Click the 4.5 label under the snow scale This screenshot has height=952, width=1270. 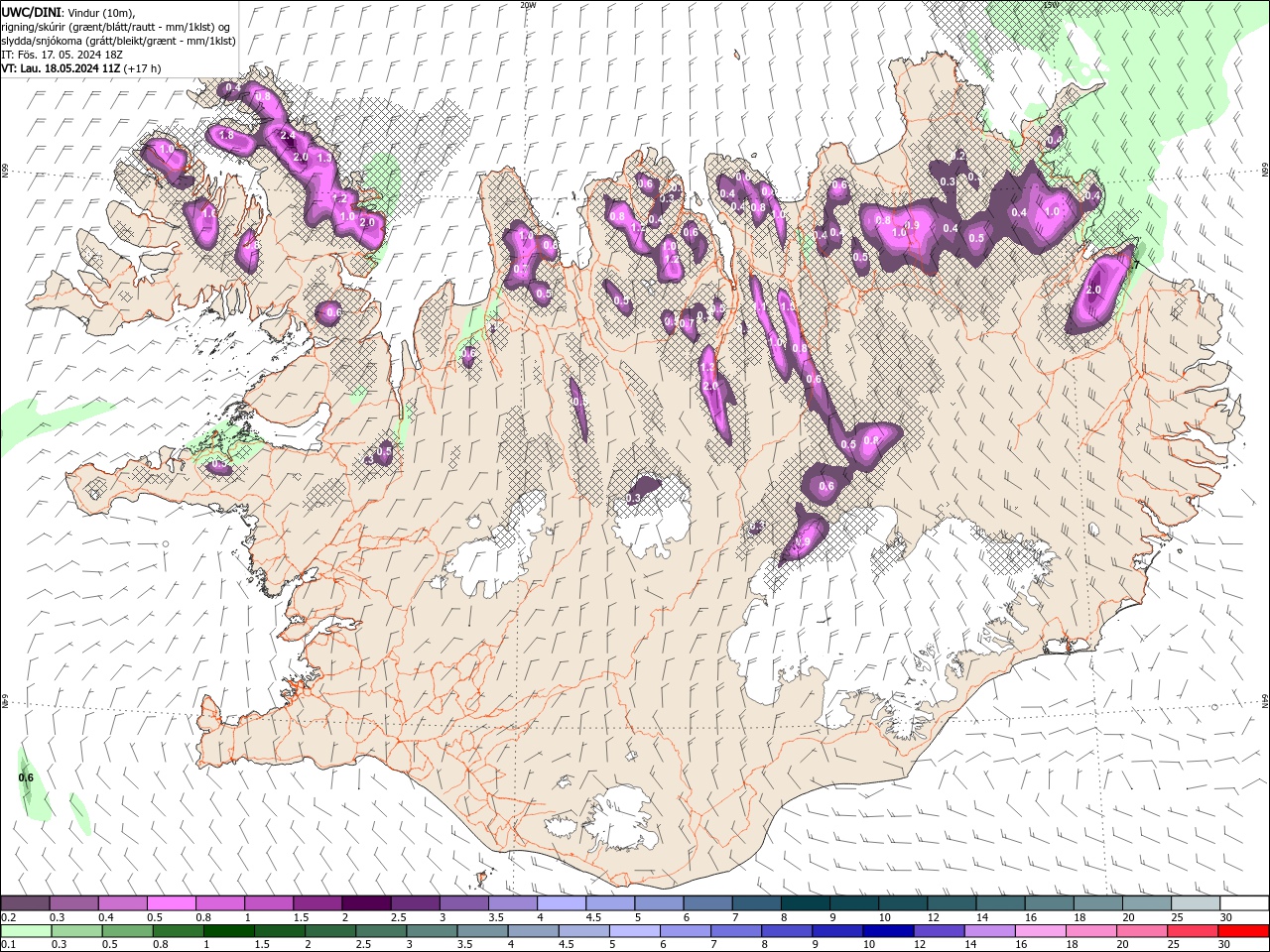(593, 917)
